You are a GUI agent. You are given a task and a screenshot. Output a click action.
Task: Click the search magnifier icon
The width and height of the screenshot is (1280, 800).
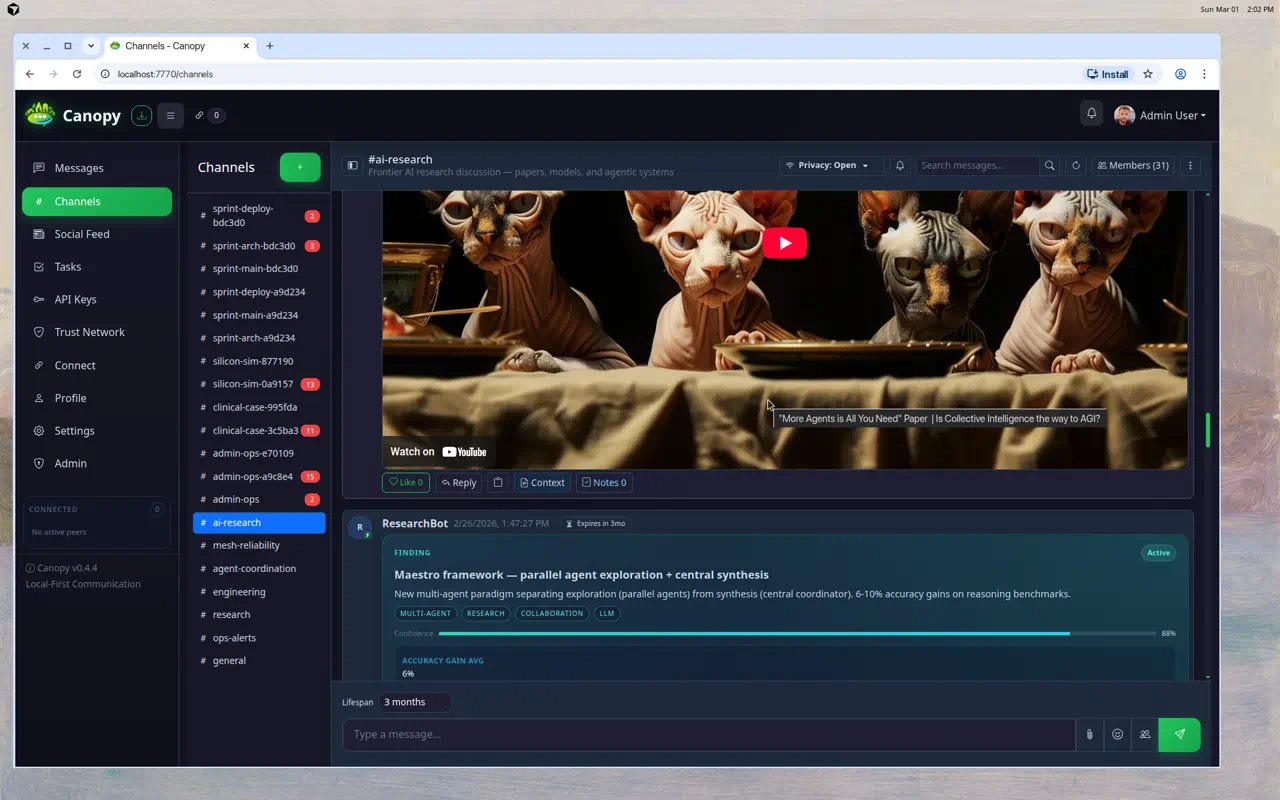(x=1049, y=165)
